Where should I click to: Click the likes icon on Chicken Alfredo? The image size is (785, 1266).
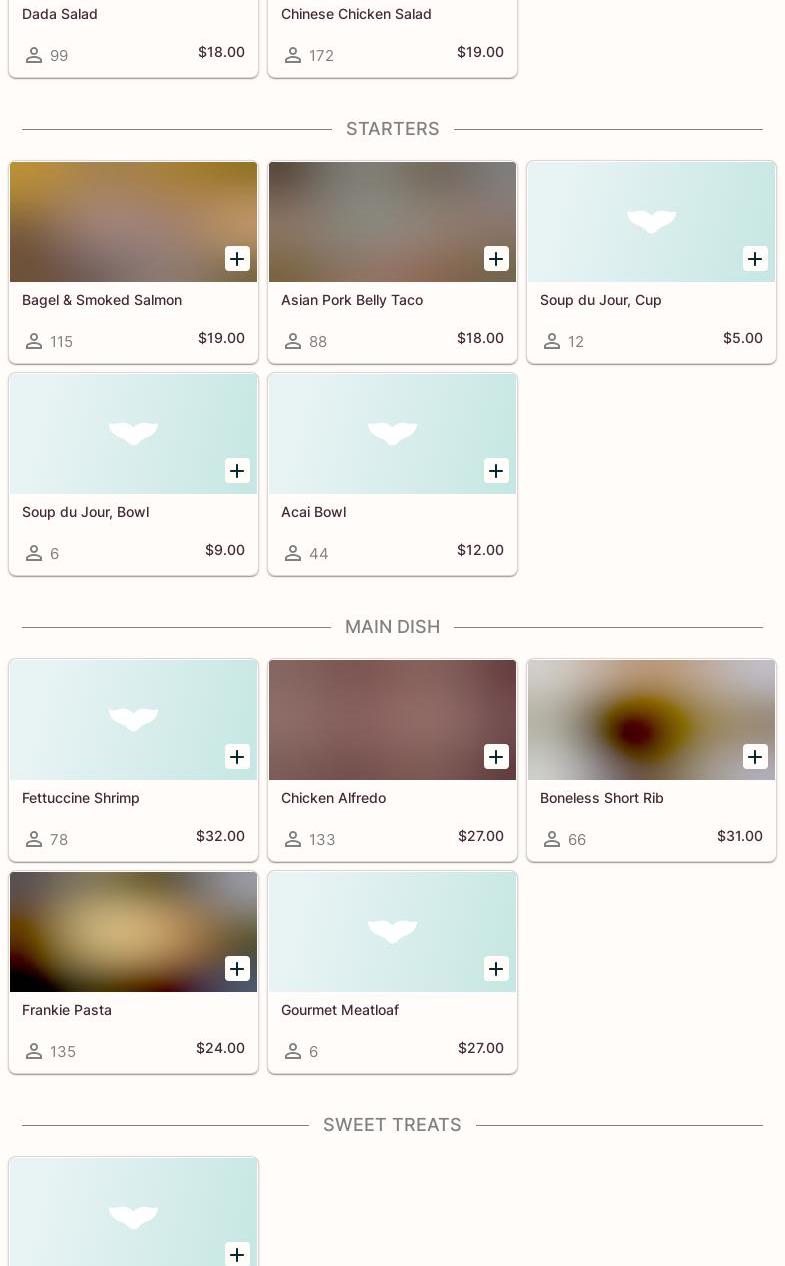click(293, 839)
